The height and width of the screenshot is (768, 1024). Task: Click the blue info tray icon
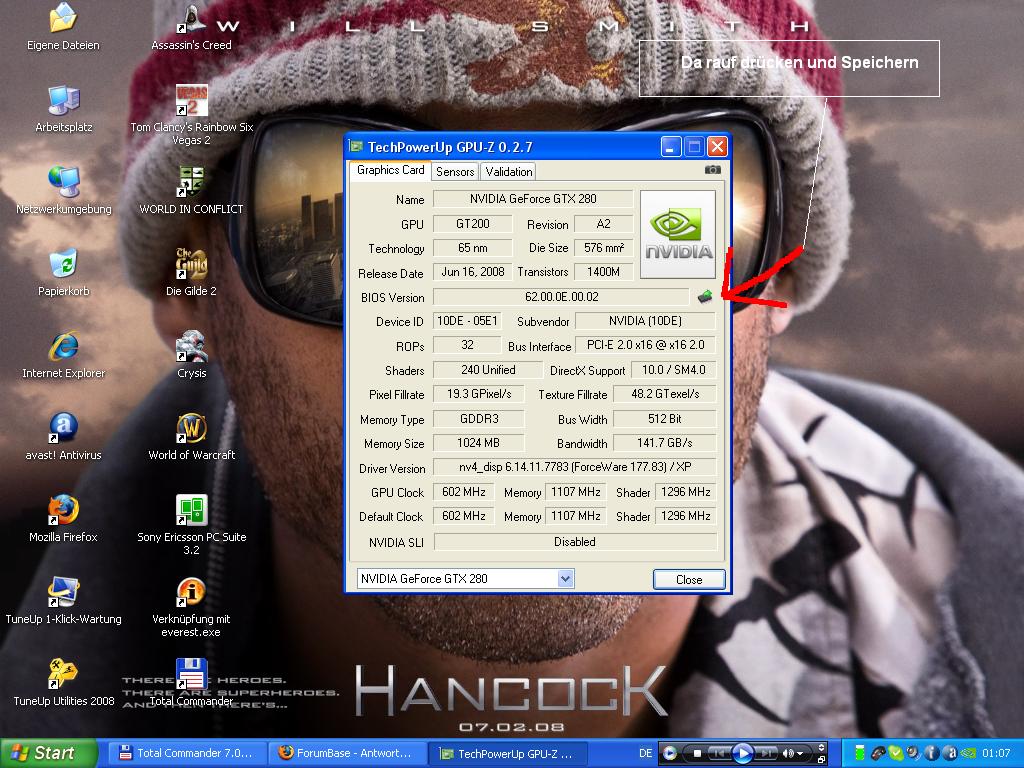[x=932, y=753]
